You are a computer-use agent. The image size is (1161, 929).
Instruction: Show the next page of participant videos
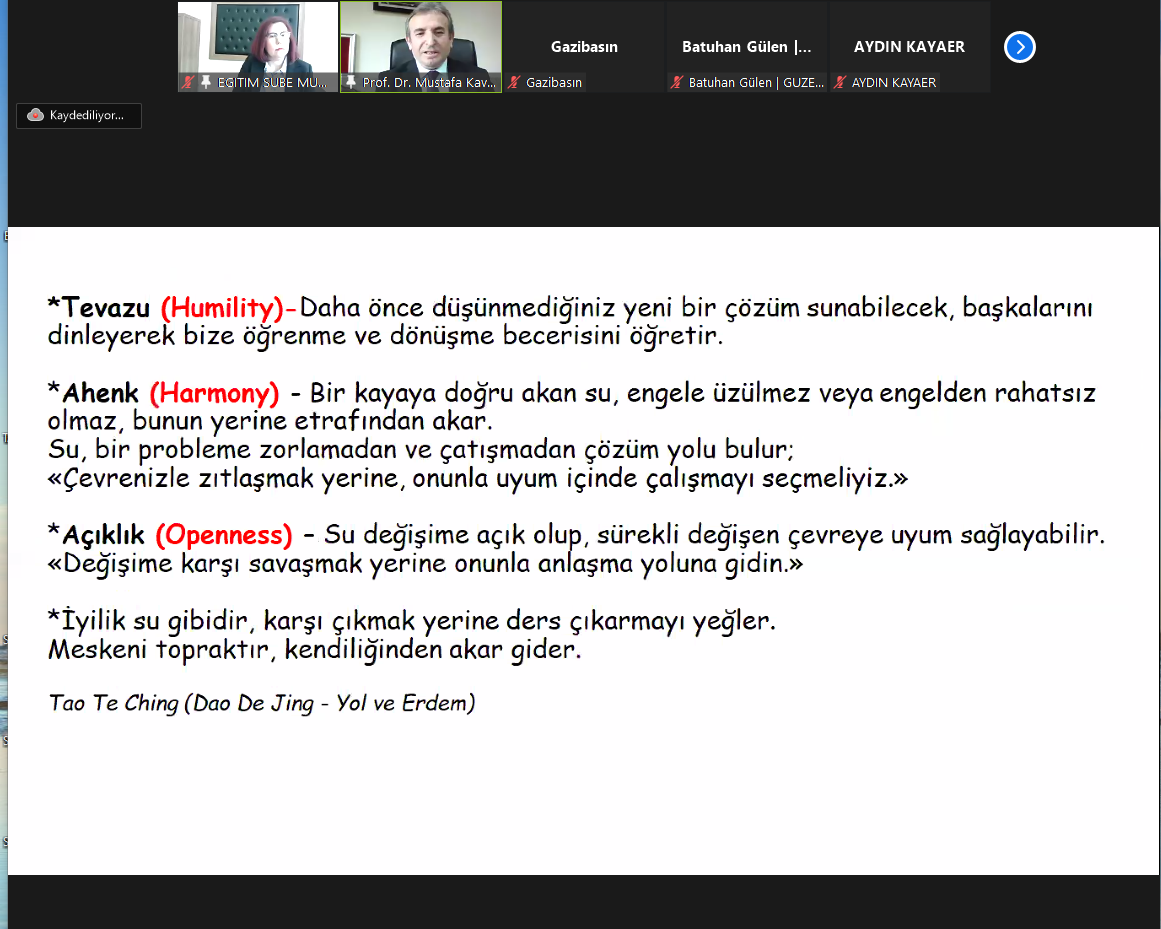[1020, 47]
